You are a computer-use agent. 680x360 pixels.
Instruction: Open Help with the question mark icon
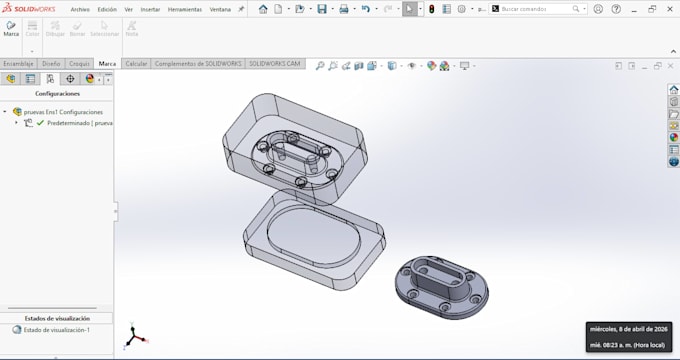616,9
